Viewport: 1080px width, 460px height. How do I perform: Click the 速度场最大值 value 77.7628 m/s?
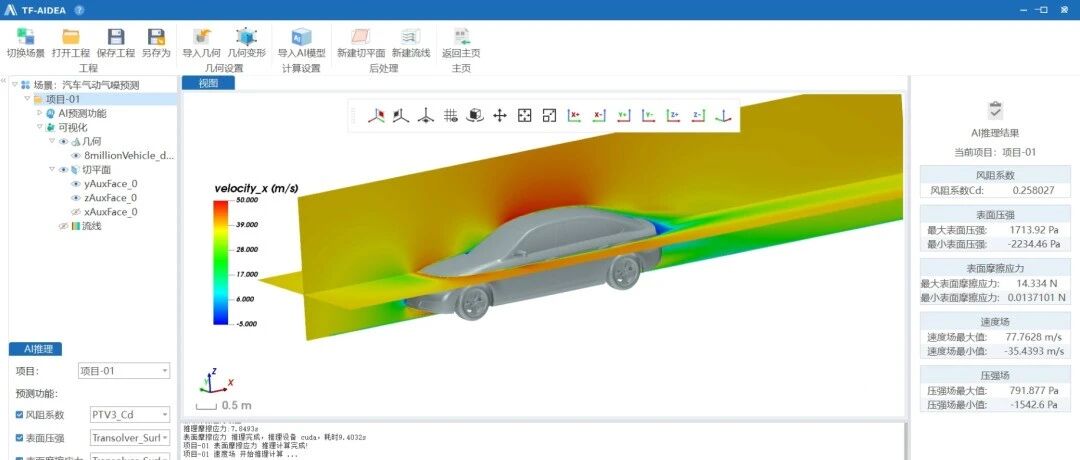click(1035, 337)
